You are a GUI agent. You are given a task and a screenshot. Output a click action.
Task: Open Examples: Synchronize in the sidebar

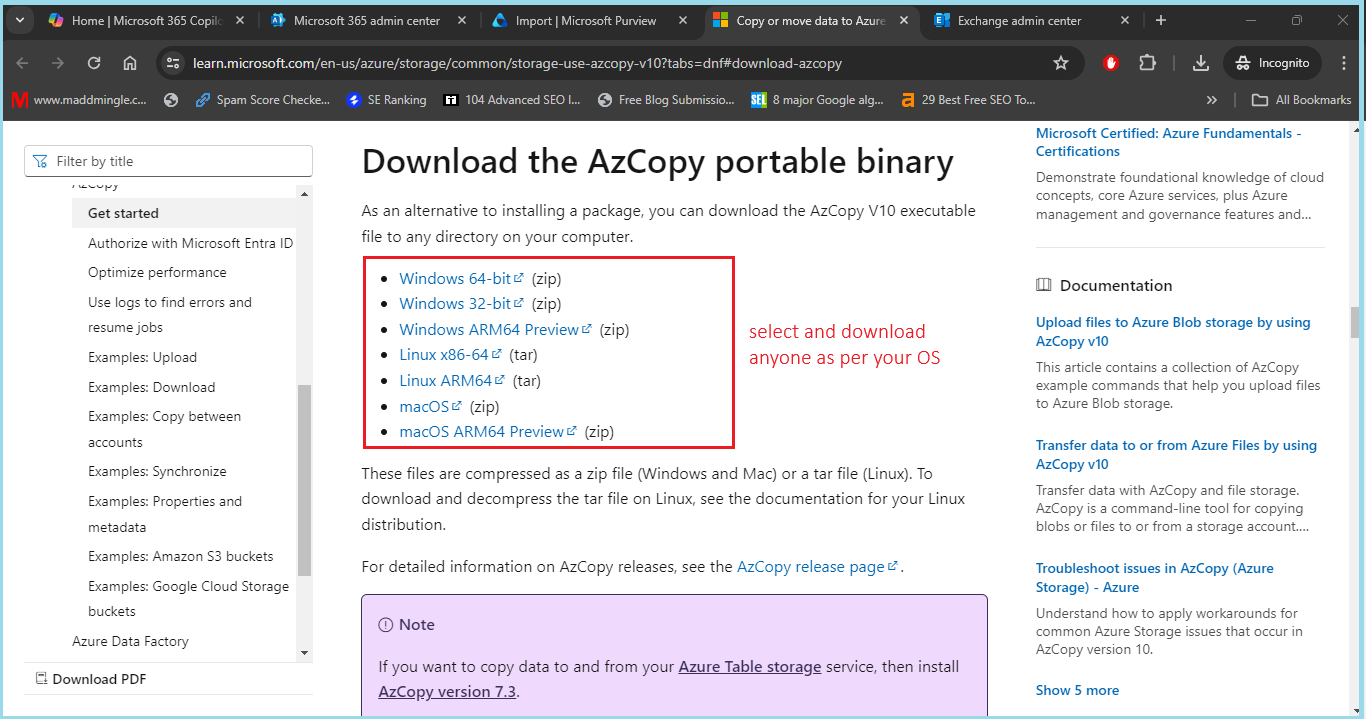pyautogui.click(x=157, y=471)
